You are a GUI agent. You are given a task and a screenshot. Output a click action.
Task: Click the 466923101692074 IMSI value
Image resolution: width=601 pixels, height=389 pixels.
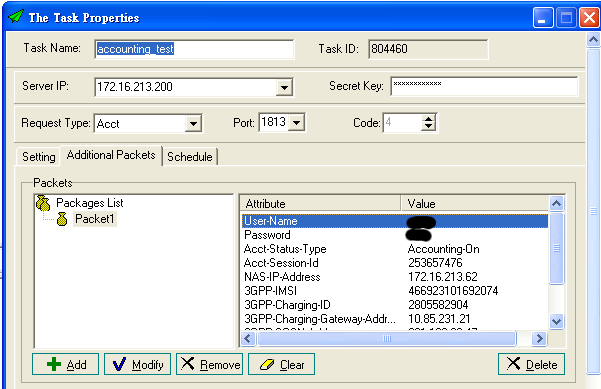click(453, 291)
